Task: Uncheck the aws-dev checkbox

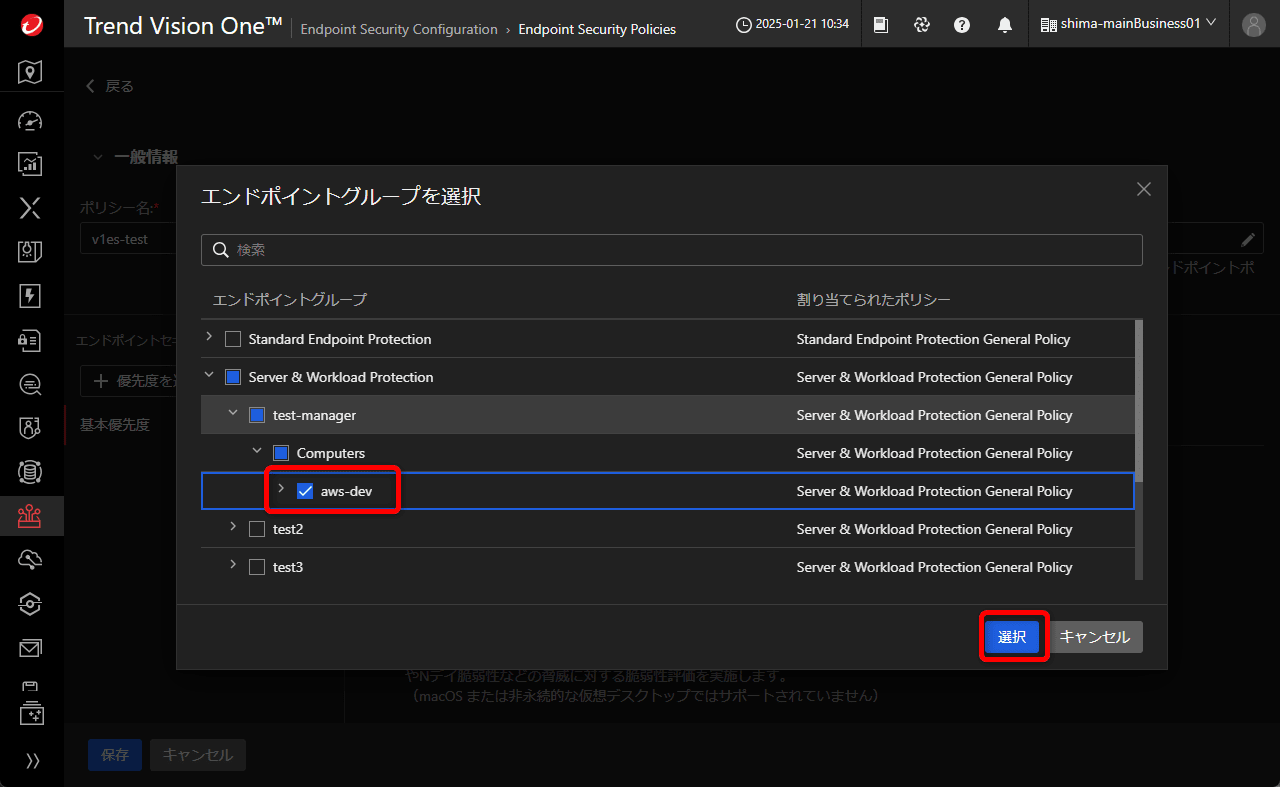Action: coord(305,491)
